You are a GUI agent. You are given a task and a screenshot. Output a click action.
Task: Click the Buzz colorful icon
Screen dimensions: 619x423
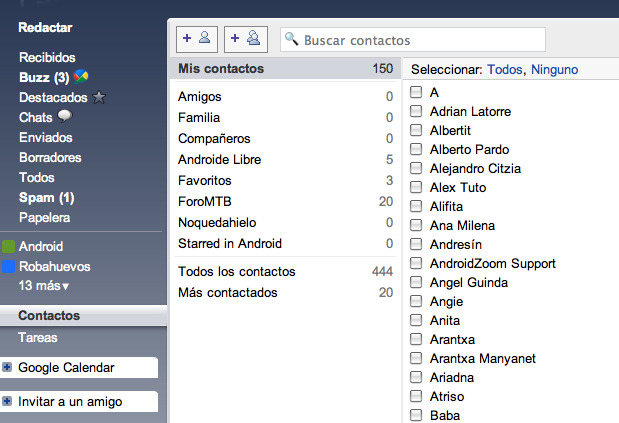pyautogui.click(x=81, y=77)
